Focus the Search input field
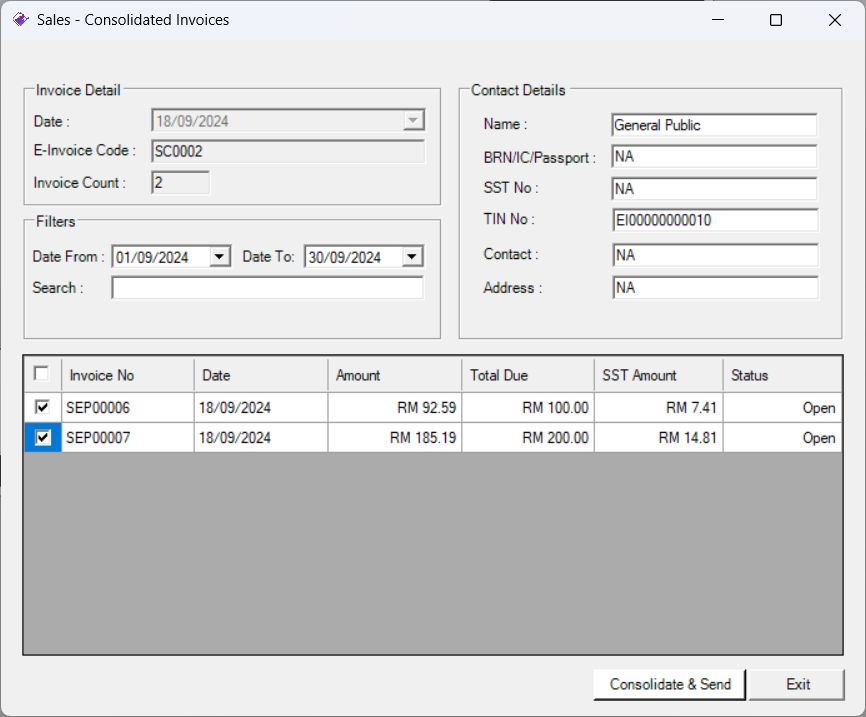Viewport: 866px width, 717px height. [267, 288]
